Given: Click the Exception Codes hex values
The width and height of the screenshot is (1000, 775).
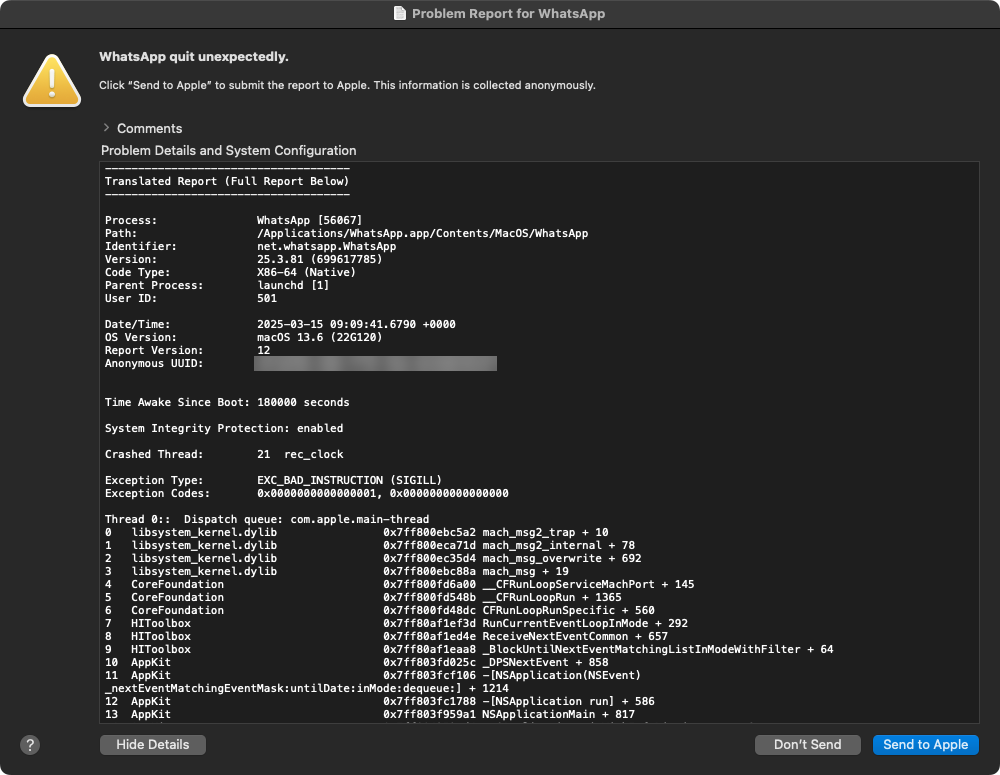Looking at the screenshot, I should (383, 493).
